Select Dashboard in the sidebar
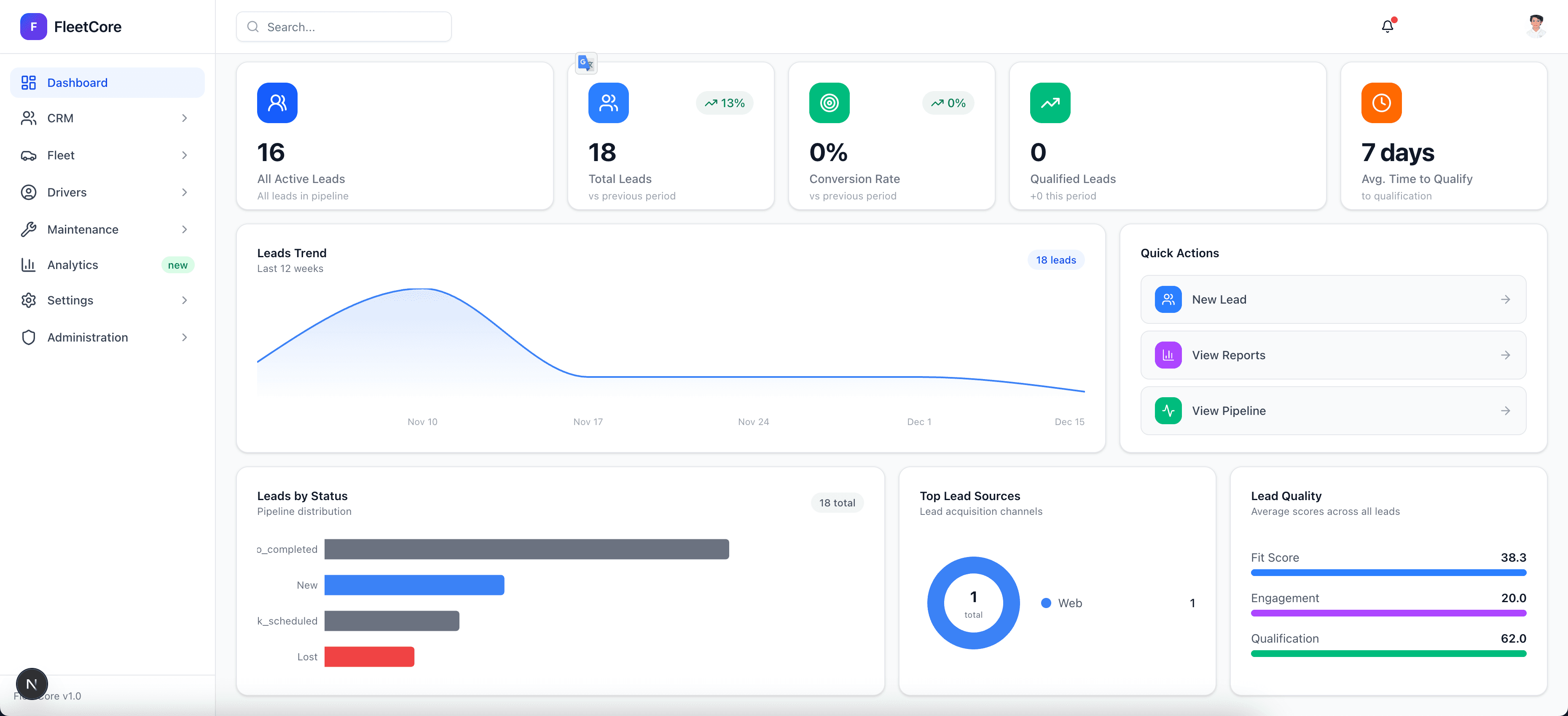1568x716 pixels. click(x=77, y=82)
